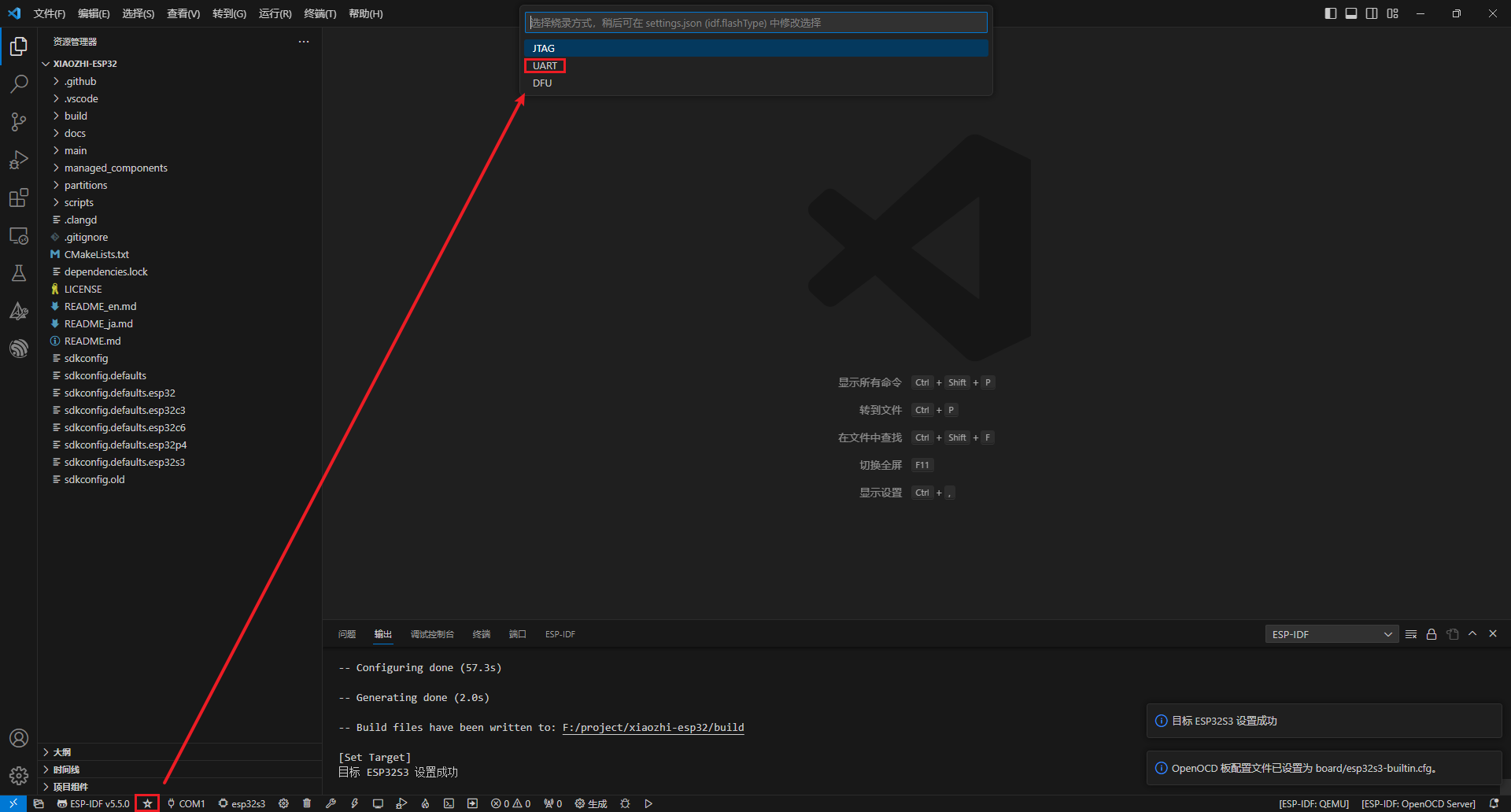The width and height of the screenshot is (1511, 812).
Task: Open the ESP-IDF monitor screen icon
Action: (378, 803)
